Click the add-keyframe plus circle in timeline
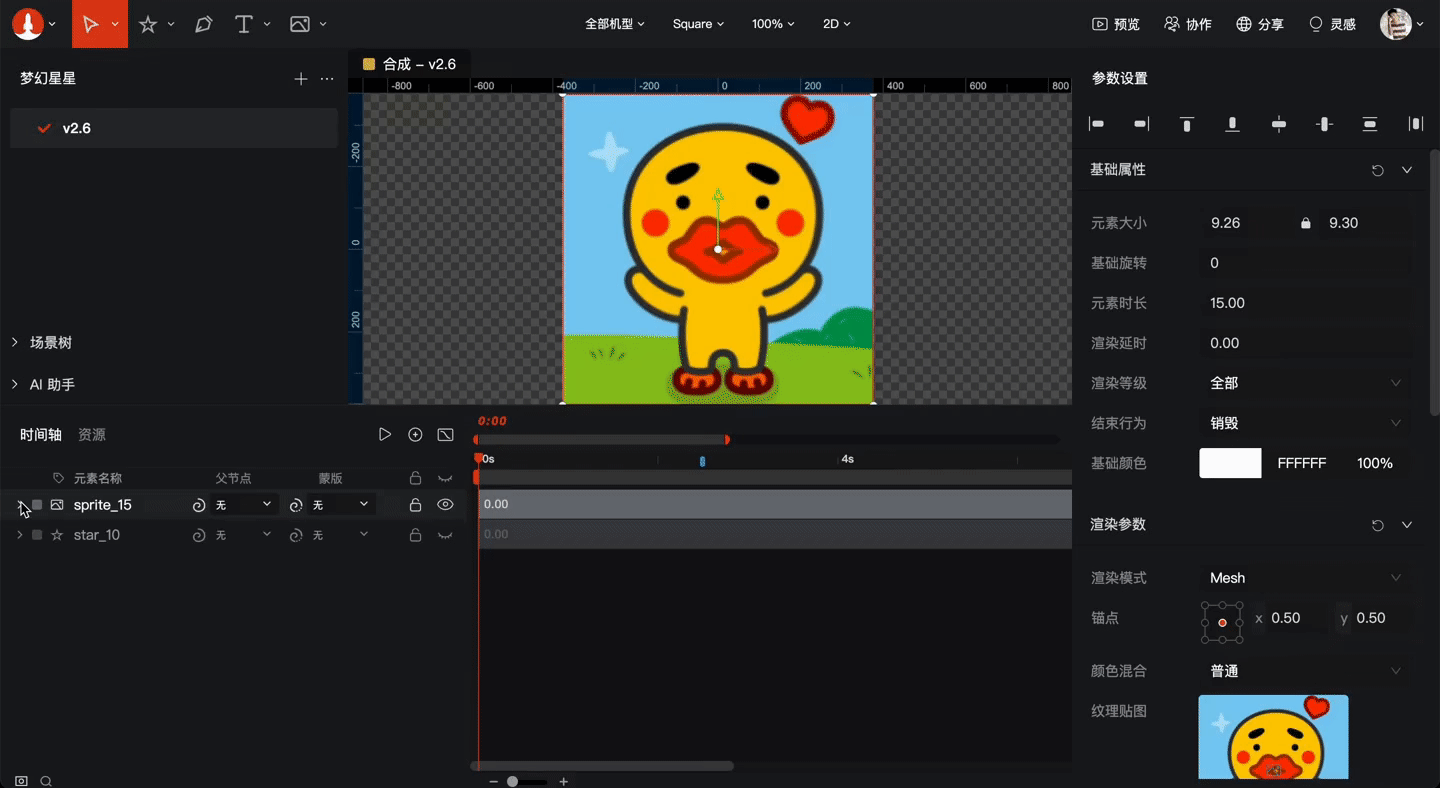The image size is (1440, 788). coord(415,434)
